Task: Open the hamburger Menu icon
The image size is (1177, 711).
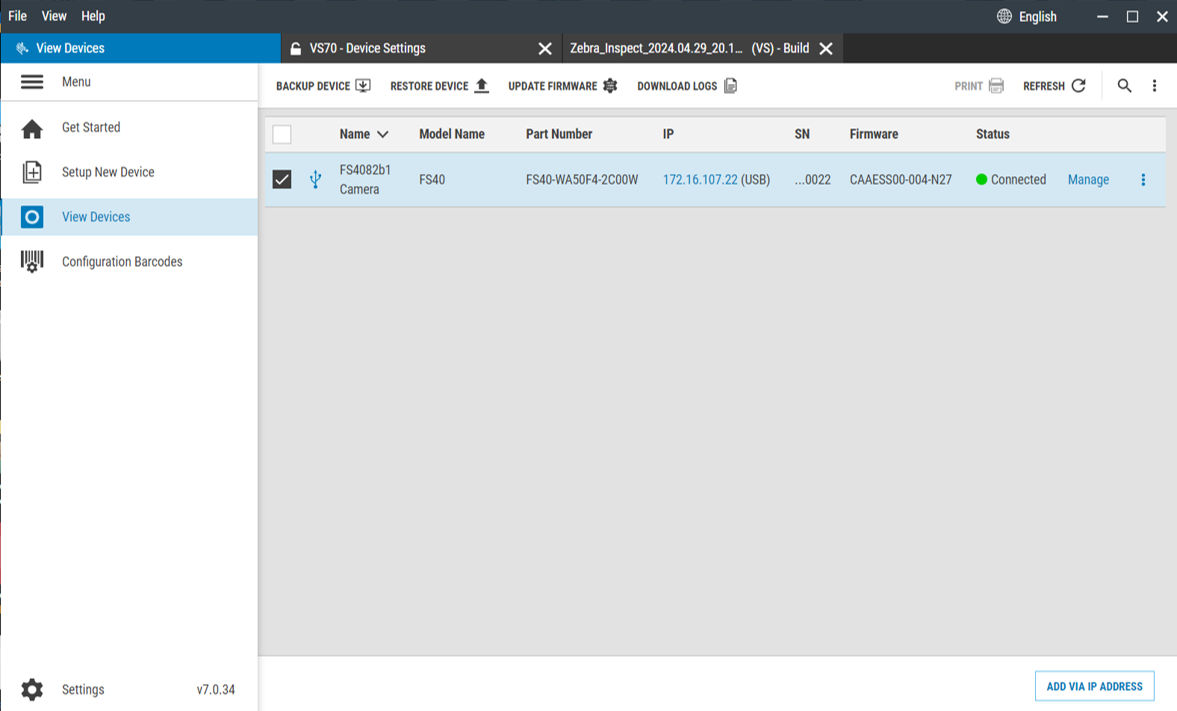Action: tap(32, 82)
